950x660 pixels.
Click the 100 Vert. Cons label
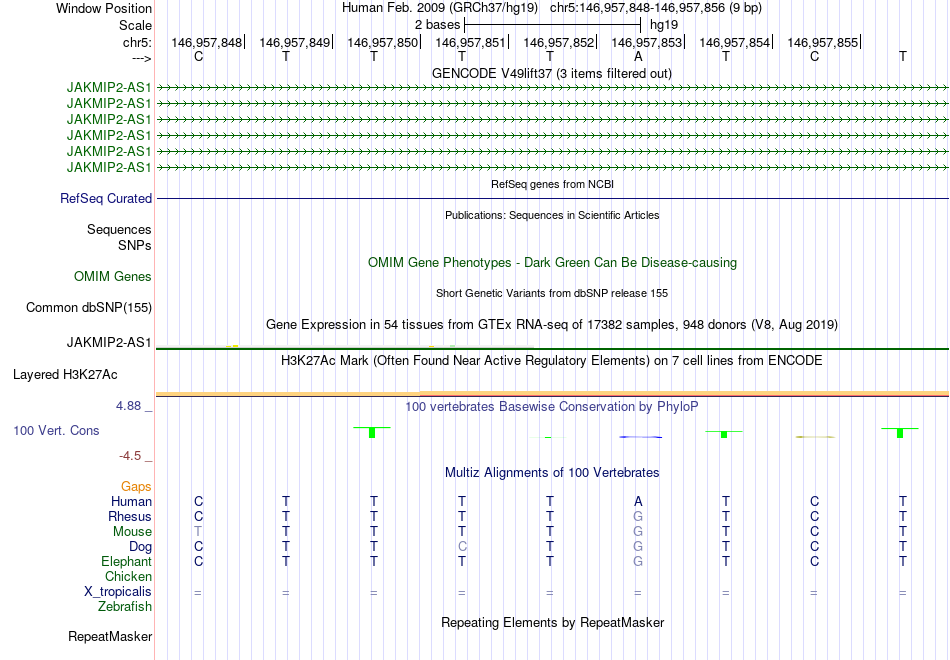point(56,430)
